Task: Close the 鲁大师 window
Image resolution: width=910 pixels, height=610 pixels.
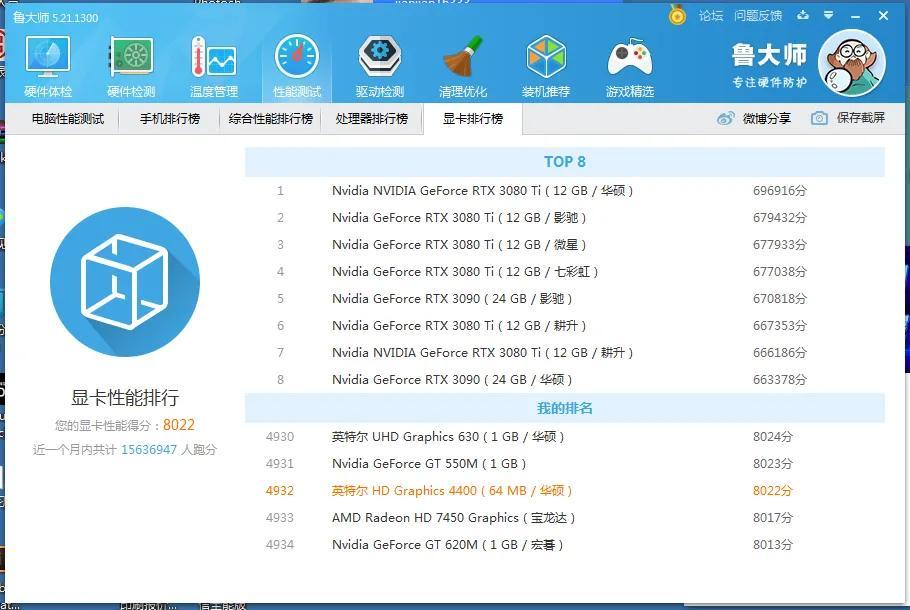Action: point(883,16)
